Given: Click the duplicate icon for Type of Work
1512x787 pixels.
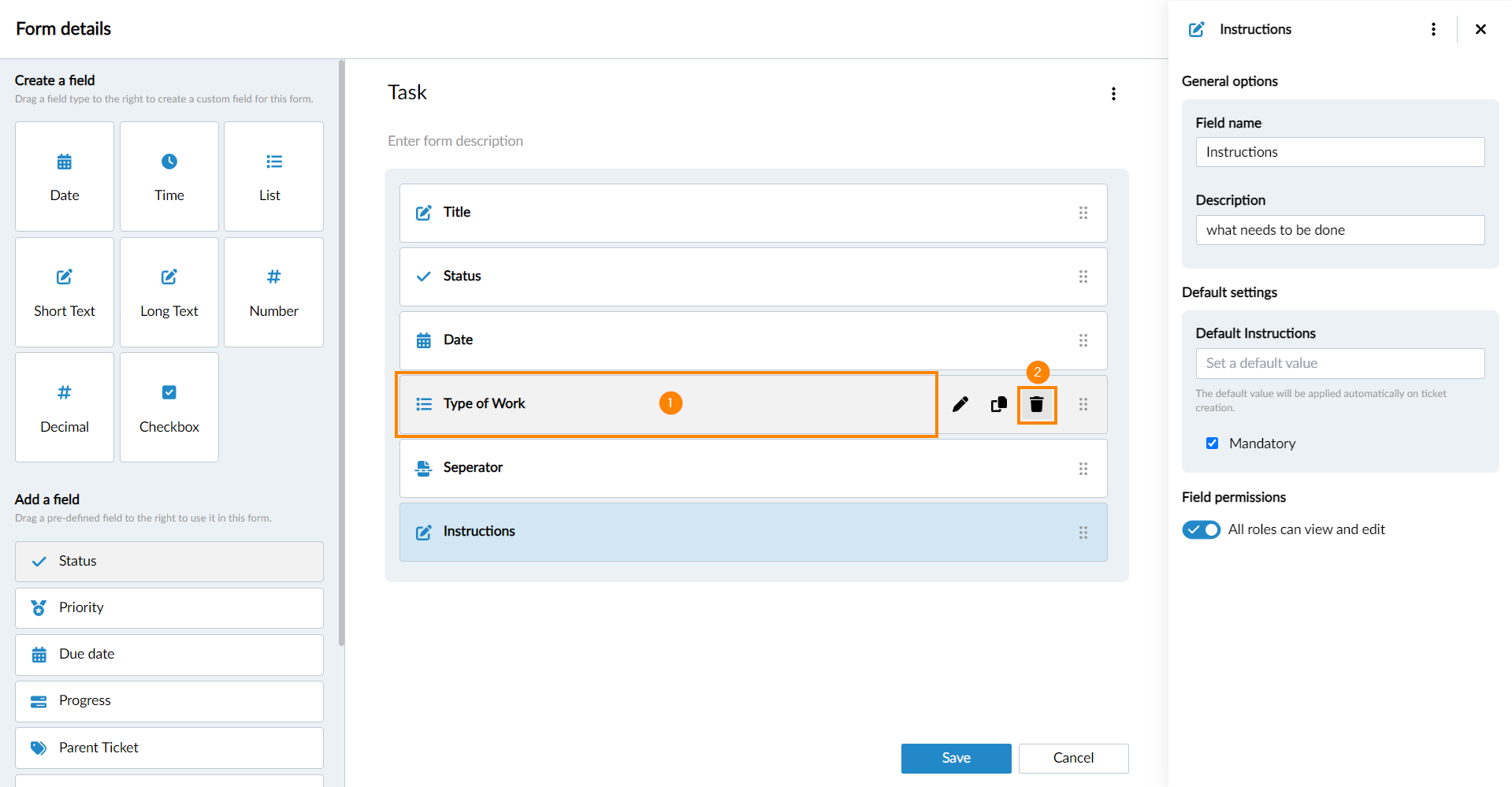Looking at the screenshot, I should [x=998, y=404].
